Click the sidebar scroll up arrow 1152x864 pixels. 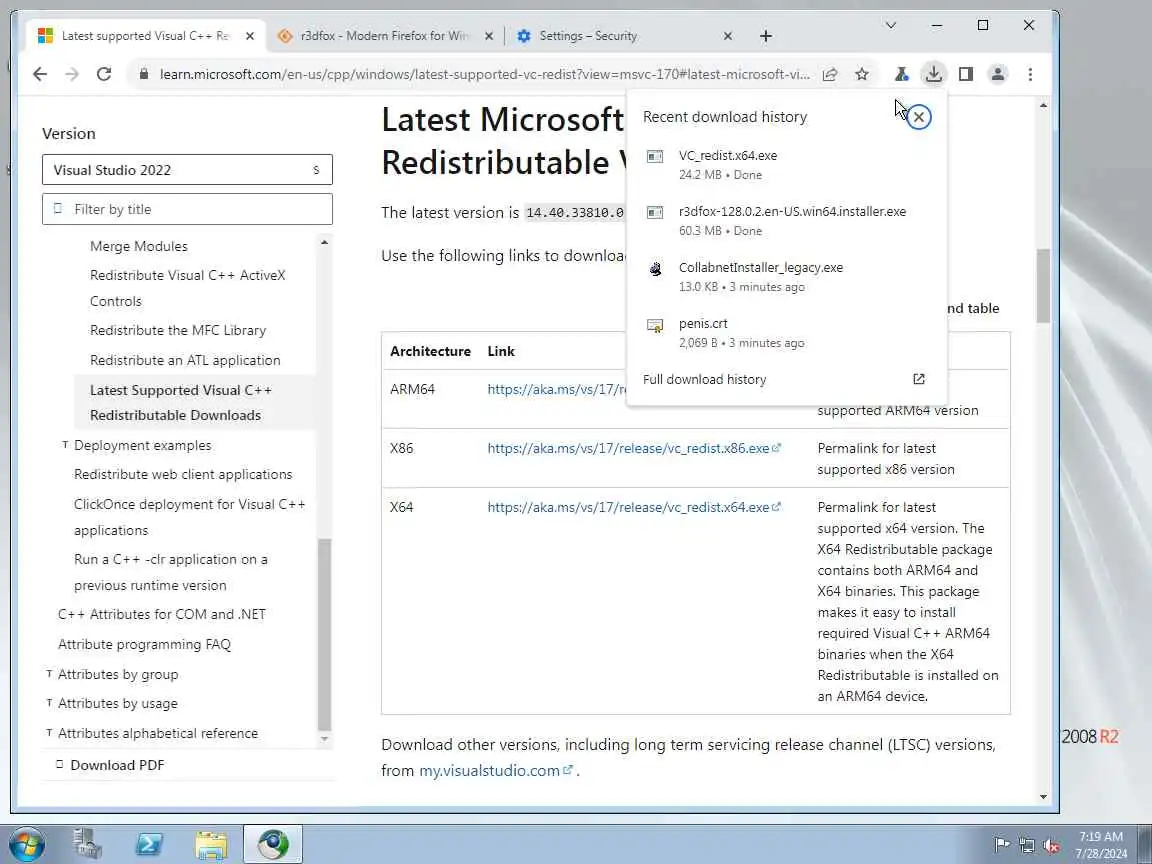click(x=324, y=242)
